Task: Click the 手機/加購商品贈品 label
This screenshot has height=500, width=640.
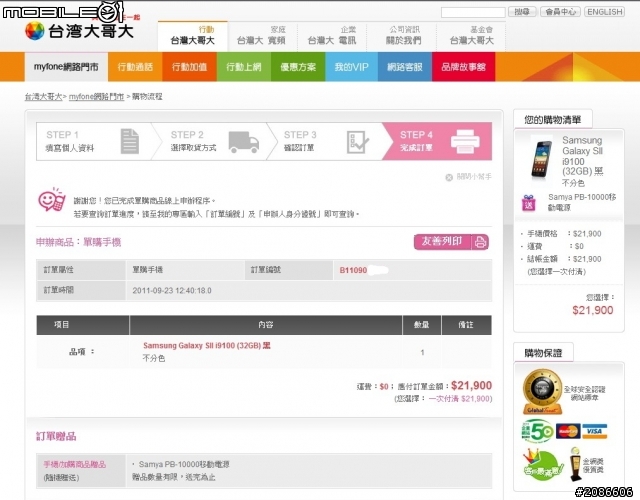Action: pos(75,464)
